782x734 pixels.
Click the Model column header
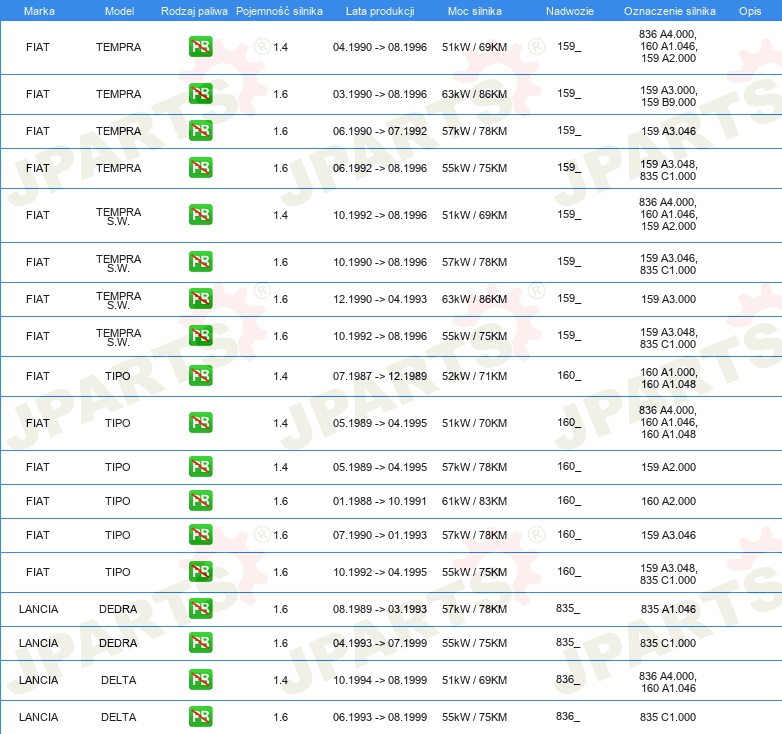pyautogui.click(x=119, y=11)
